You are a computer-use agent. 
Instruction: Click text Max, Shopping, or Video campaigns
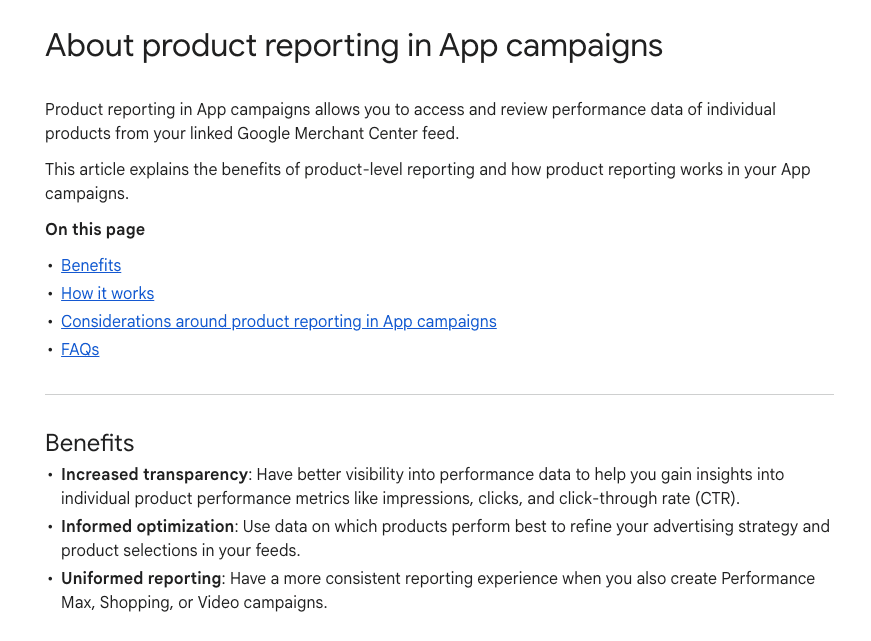(x=194, y=603)
